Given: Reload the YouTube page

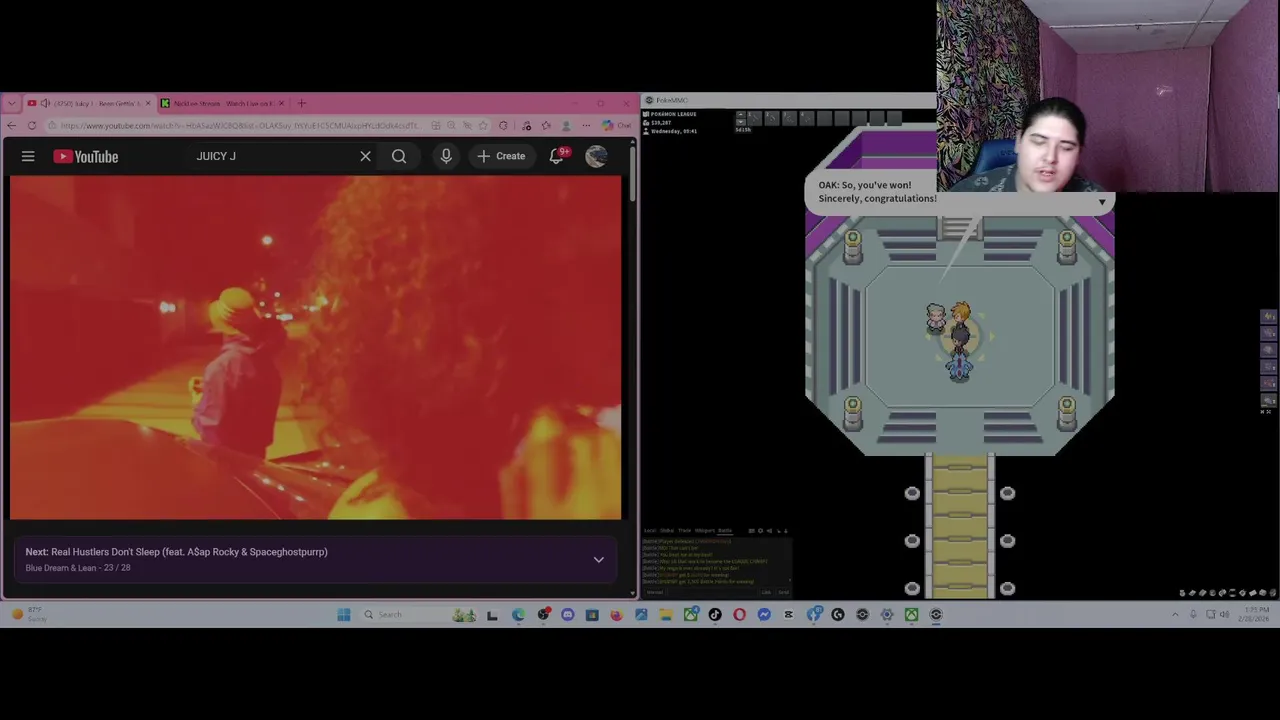Looking at the screenshot, I should pos(32,125).
